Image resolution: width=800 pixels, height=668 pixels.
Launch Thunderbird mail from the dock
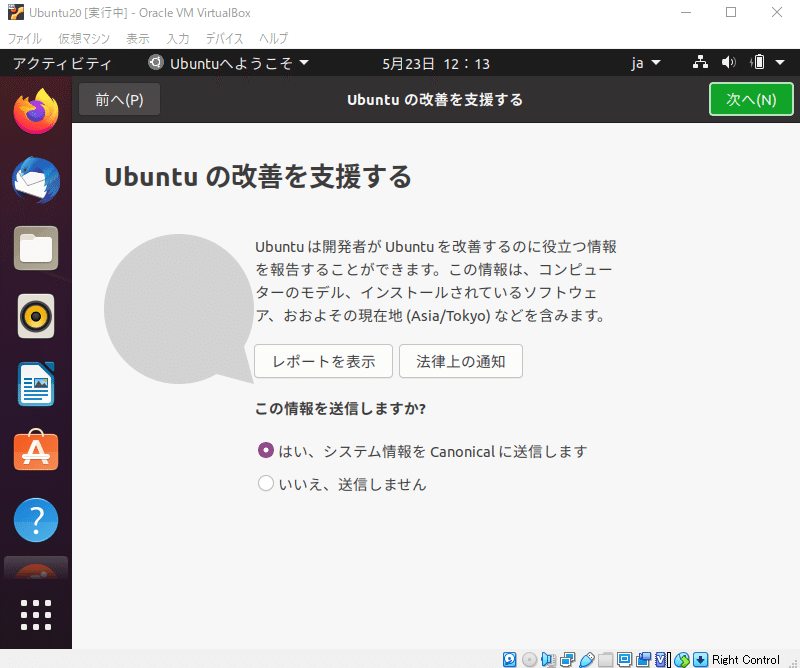(36, 180)
